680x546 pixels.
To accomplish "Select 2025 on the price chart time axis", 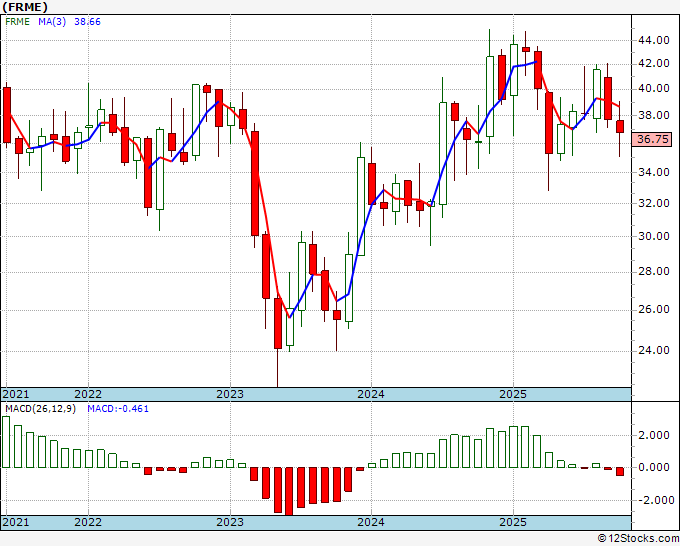I will (513, 394).
